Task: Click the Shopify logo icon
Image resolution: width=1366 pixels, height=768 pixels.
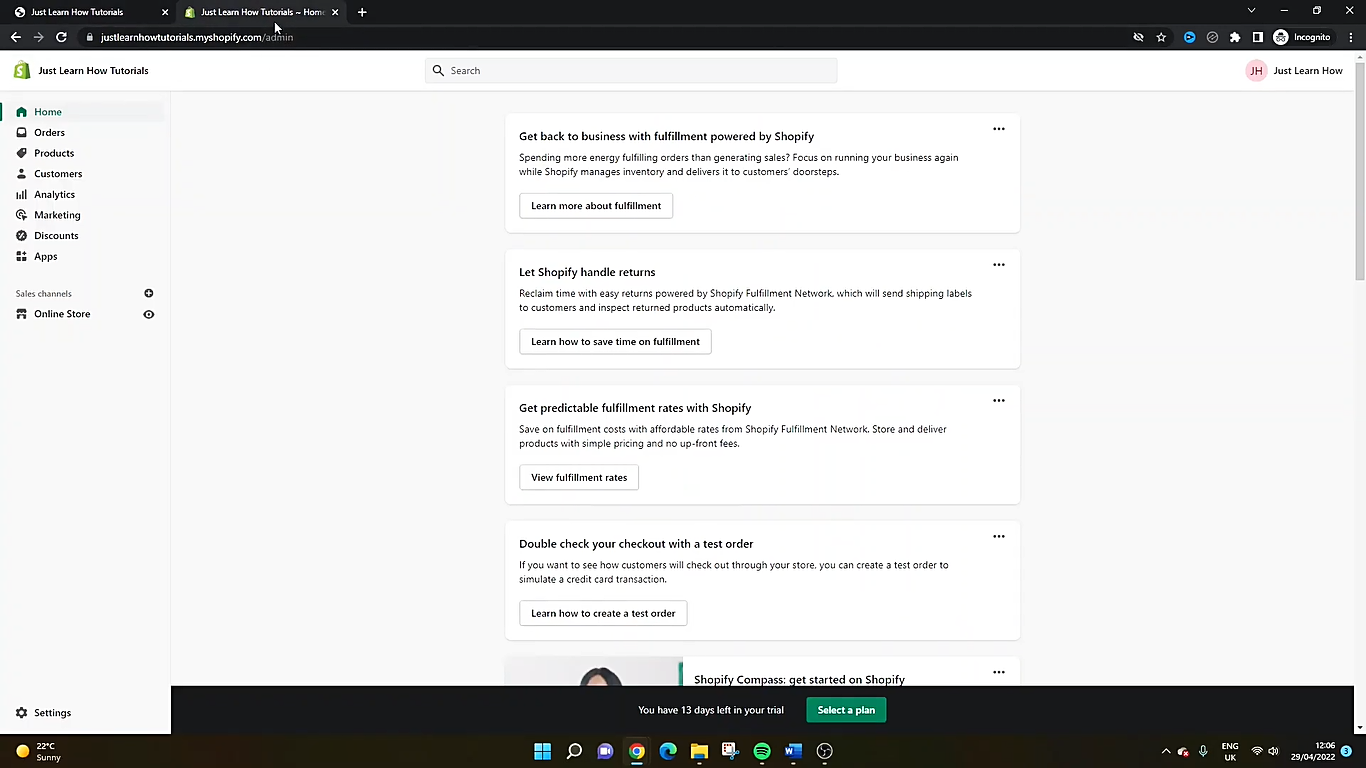Action: tap(22, 71)
